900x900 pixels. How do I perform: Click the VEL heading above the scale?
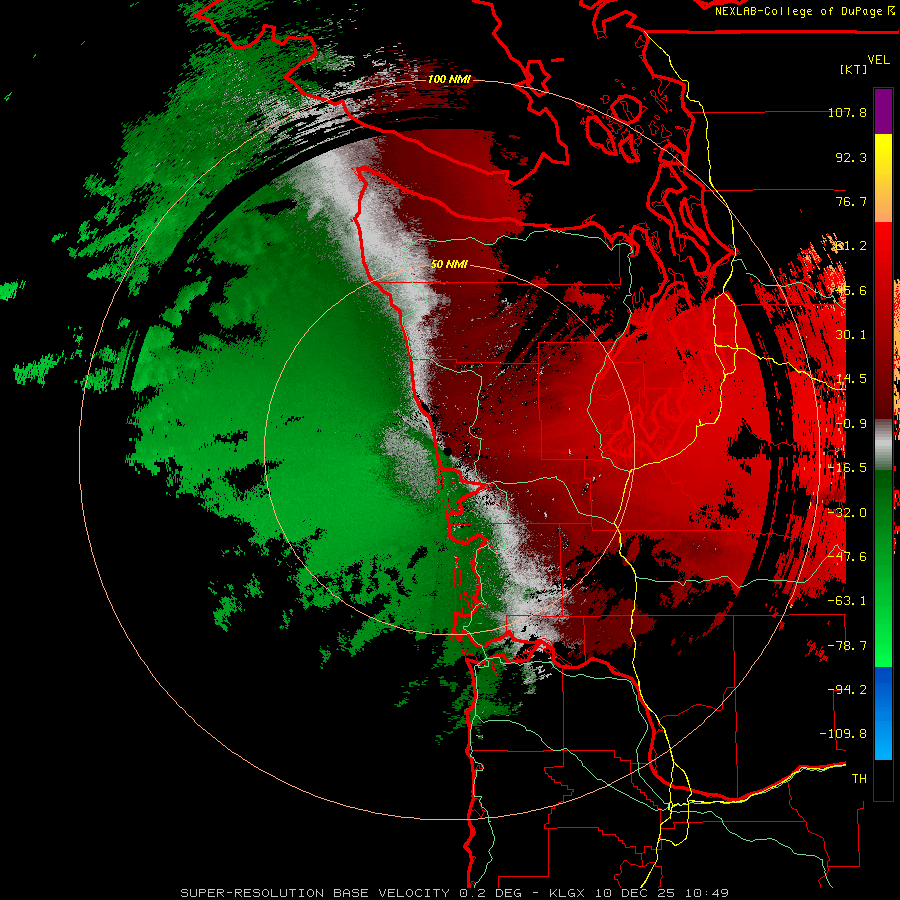[878, 59]
